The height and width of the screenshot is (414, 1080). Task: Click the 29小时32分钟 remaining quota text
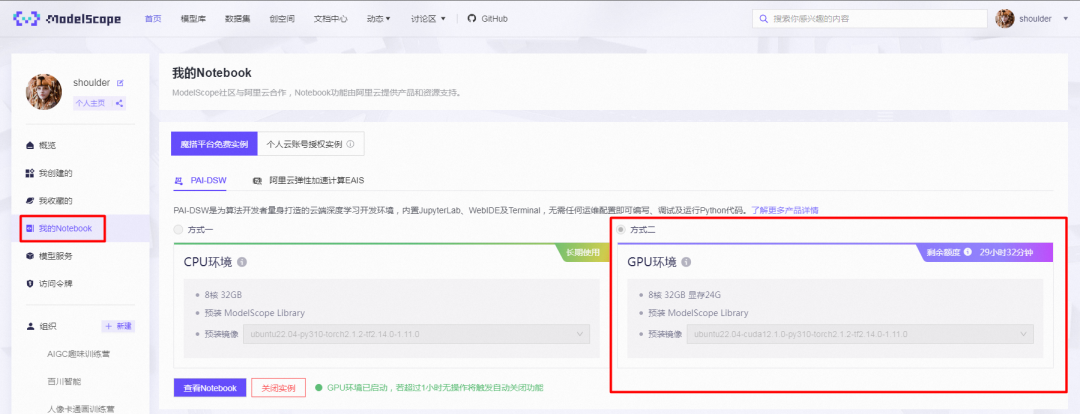[x=1006, y=252]
